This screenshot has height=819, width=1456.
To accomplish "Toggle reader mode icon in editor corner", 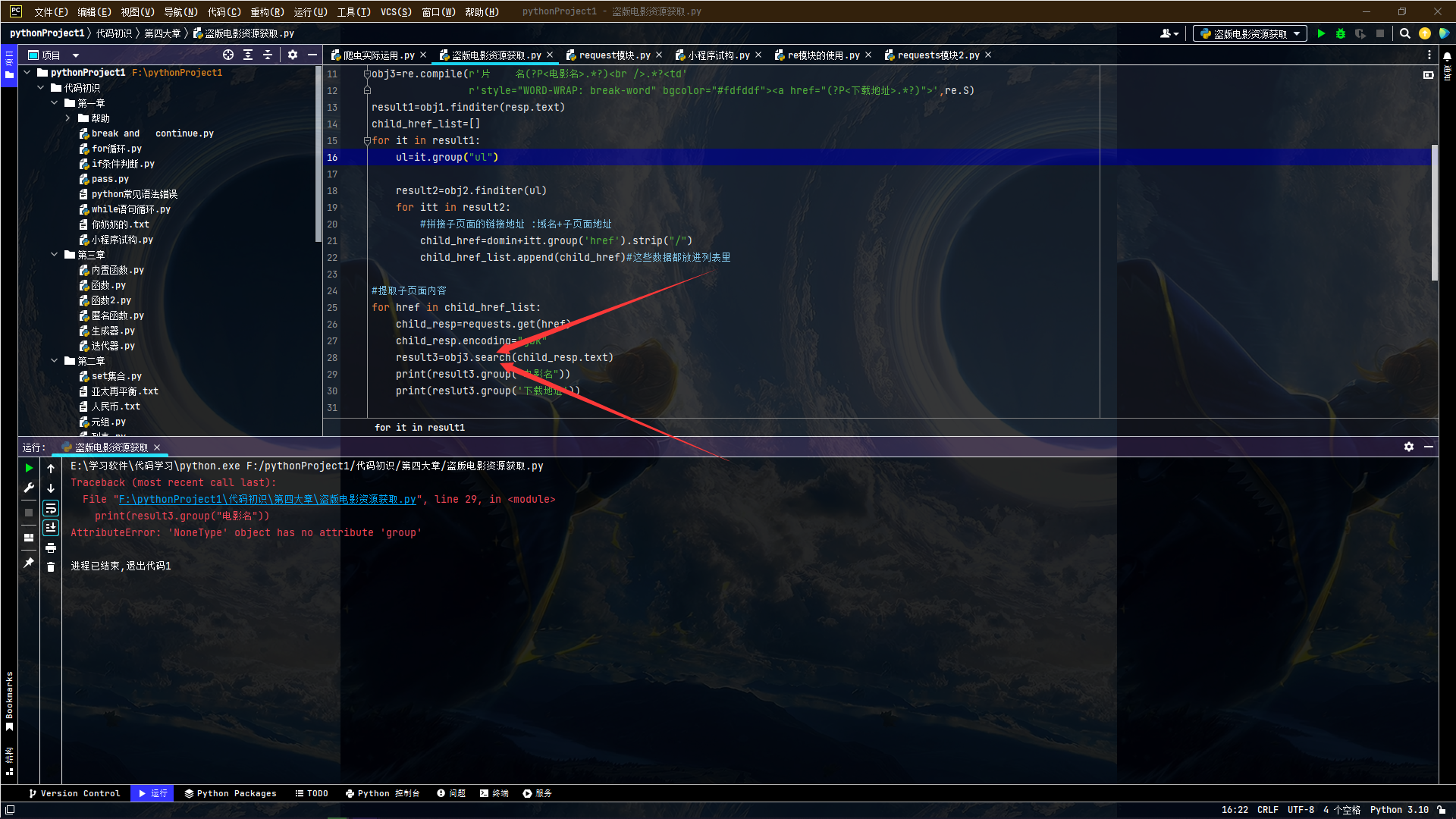I will point(1429,75).
